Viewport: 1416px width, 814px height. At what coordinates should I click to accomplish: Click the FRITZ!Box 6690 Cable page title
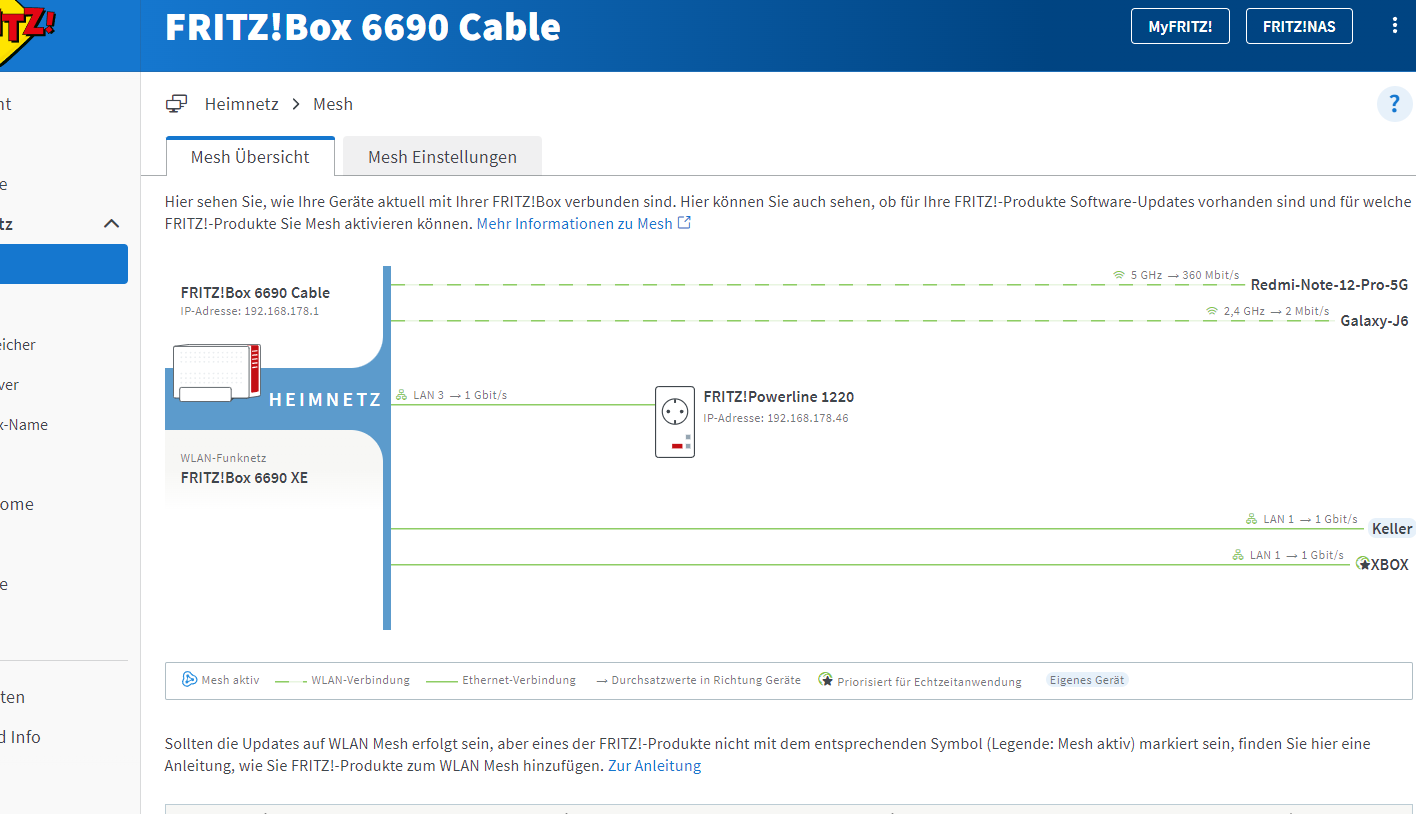tap(362, 27)
